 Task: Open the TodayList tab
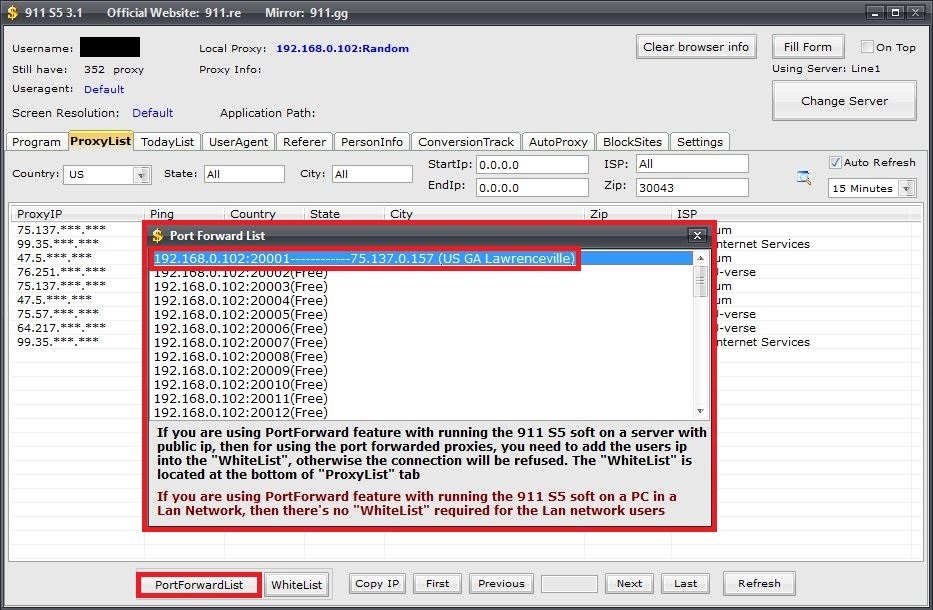[167, 142]
